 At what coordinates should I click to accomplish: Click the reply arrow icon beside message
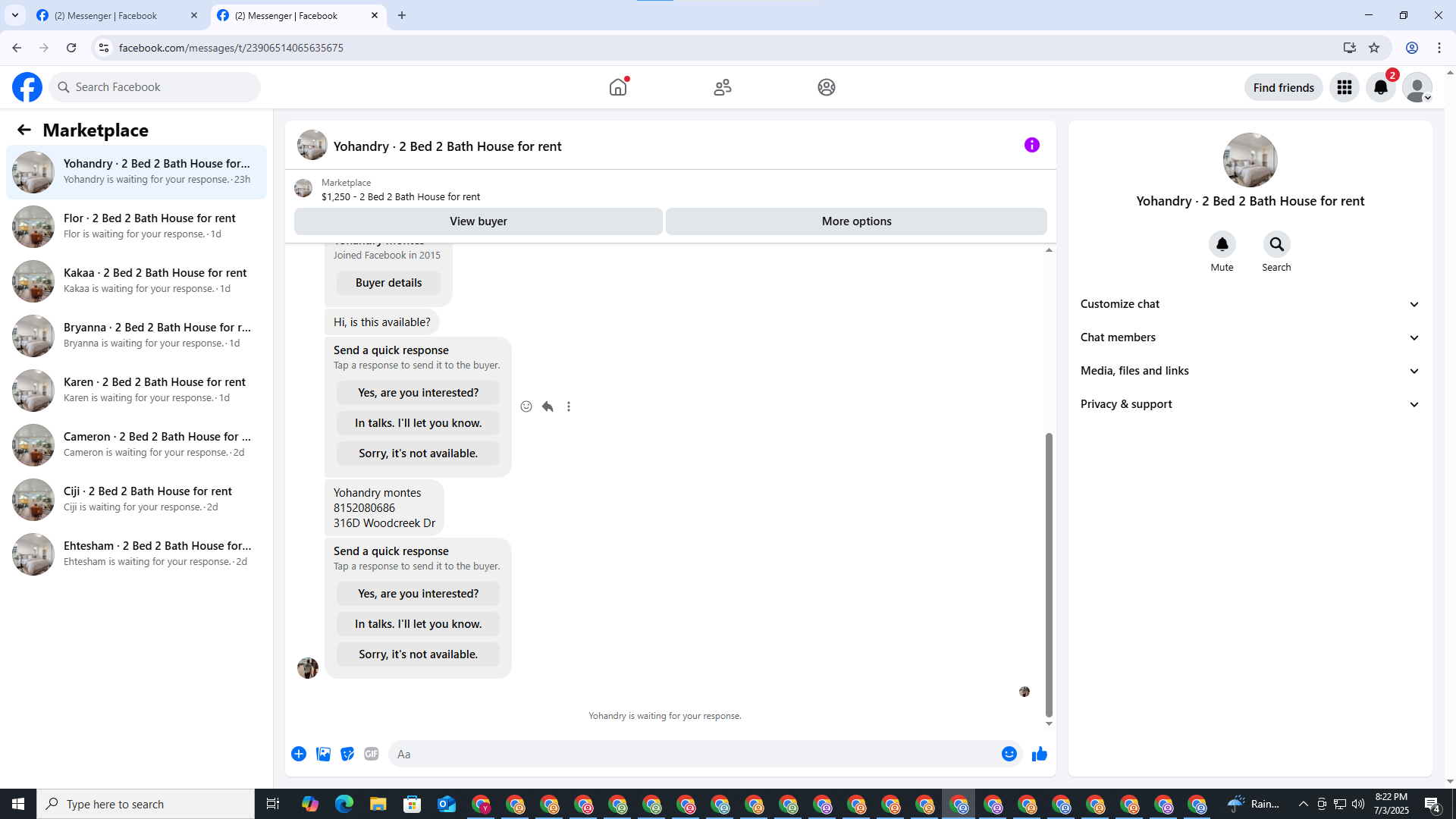tap(548, 406)
